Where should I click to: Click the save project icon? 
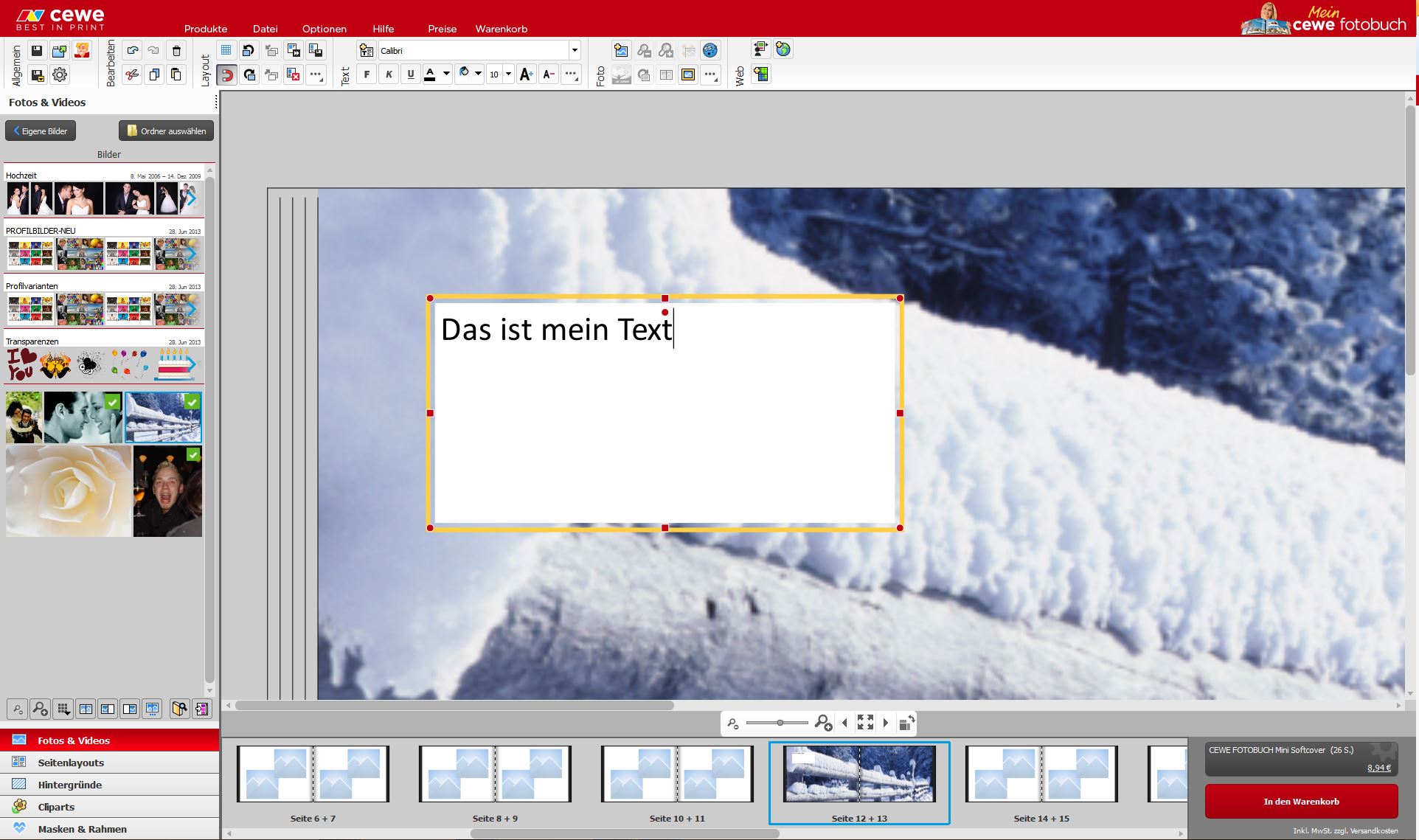tap(37, 51)
